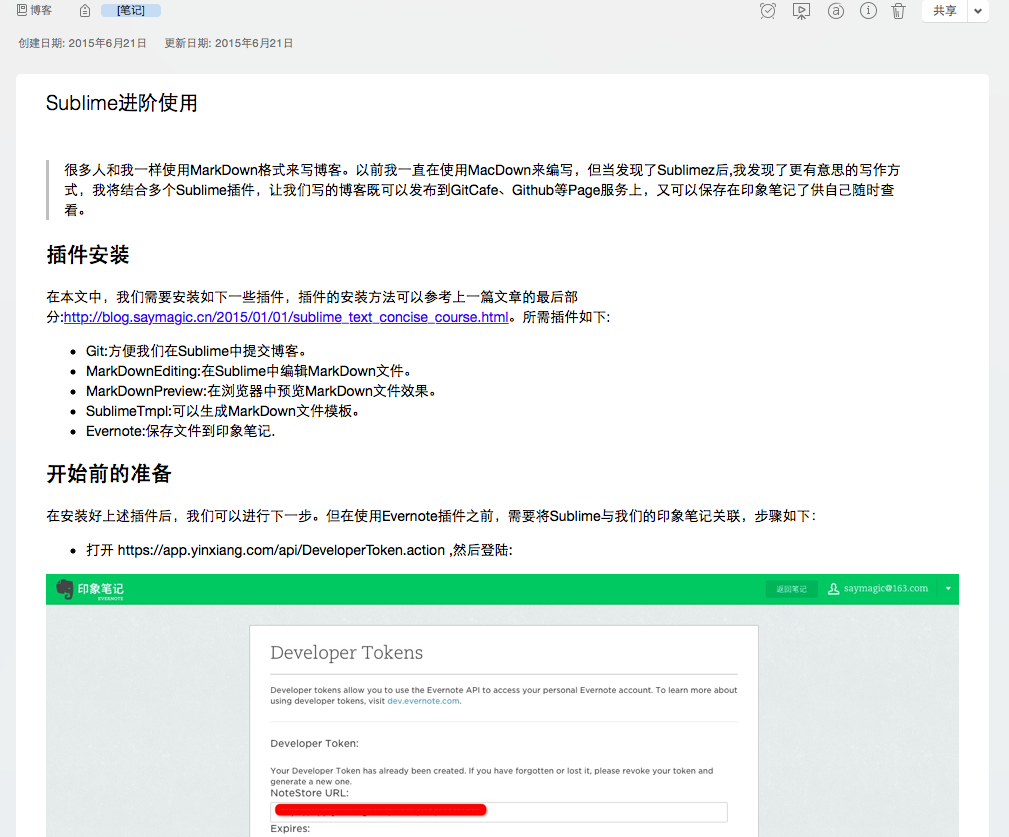Image resolution: width=1009 pixels, height=837 pixels.
Task: Open the blog.saymagic.cn sublime course link
Action: [x=286, y=317]
